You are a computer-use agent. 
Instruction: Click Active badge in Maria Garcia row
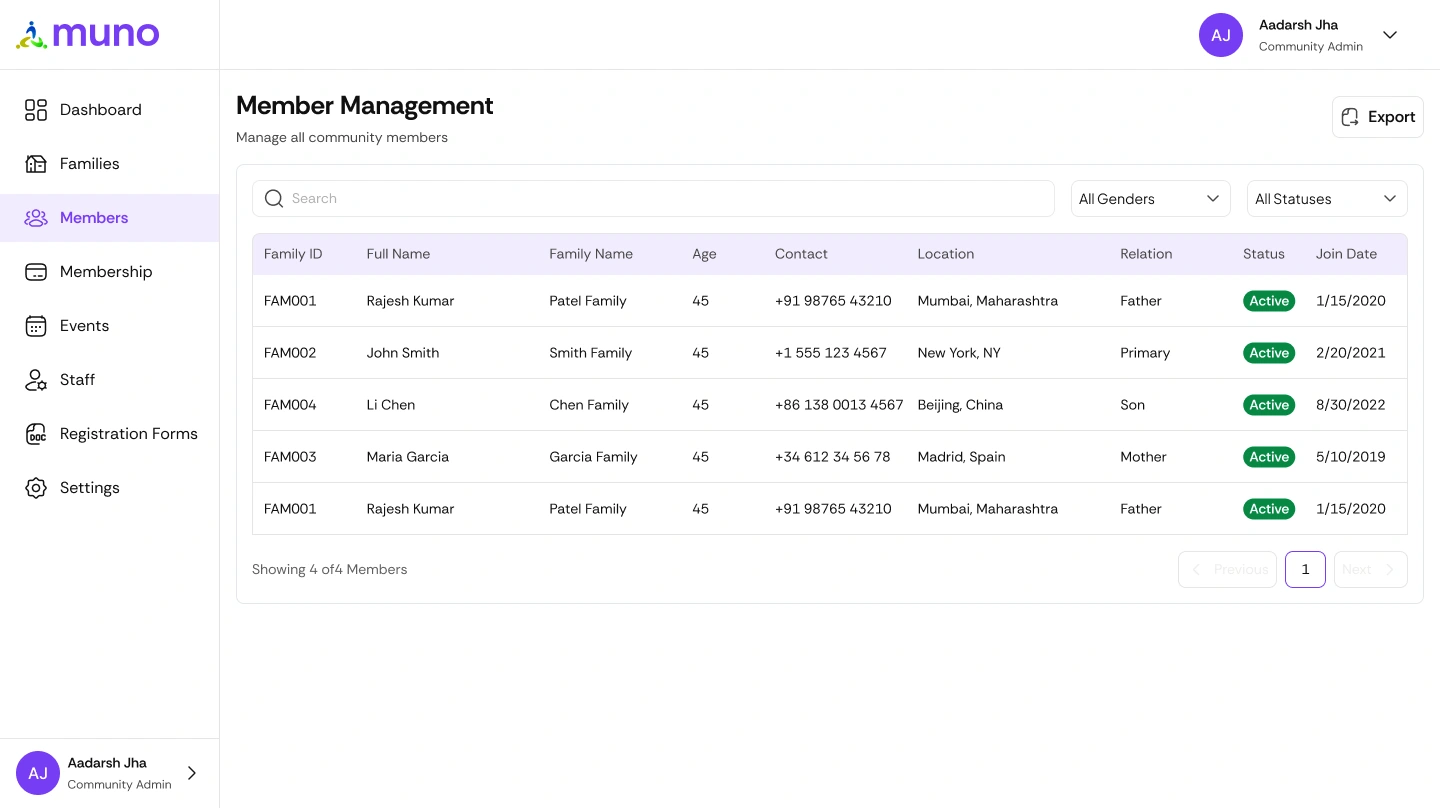click(1269, 457)
